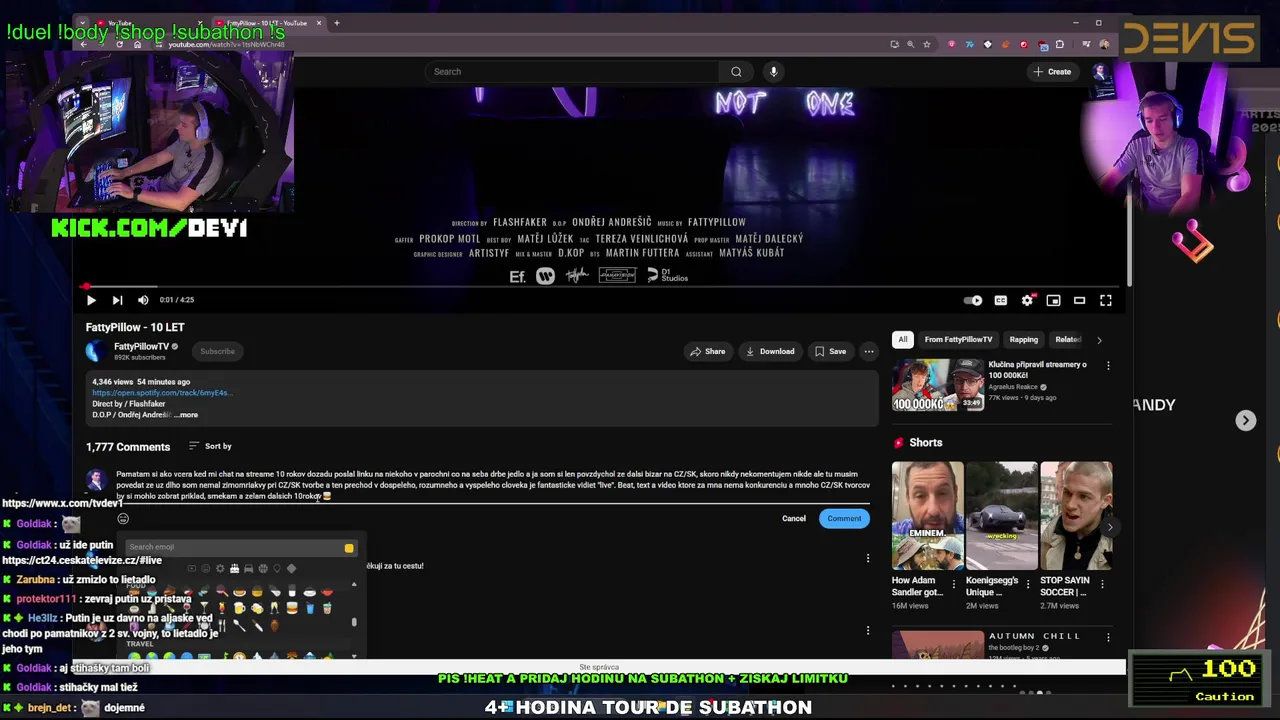Click the video progress bar

pyautogui.click(x=600, y=287)
